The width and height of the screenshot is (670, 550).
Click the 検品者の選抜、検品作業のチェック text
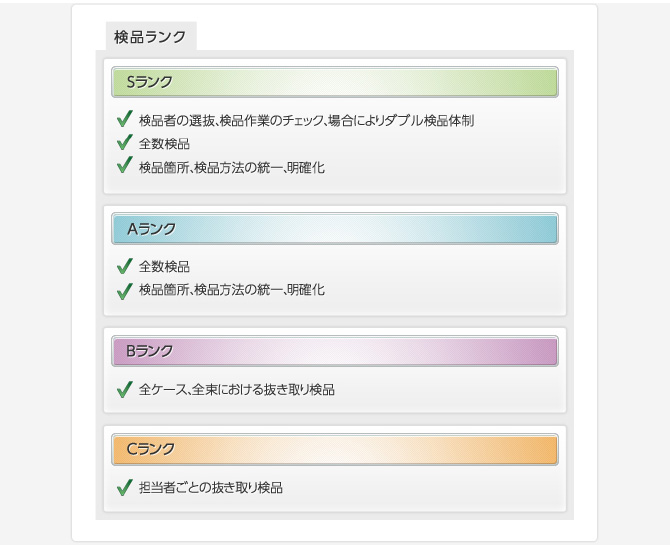tap(306, 121)
